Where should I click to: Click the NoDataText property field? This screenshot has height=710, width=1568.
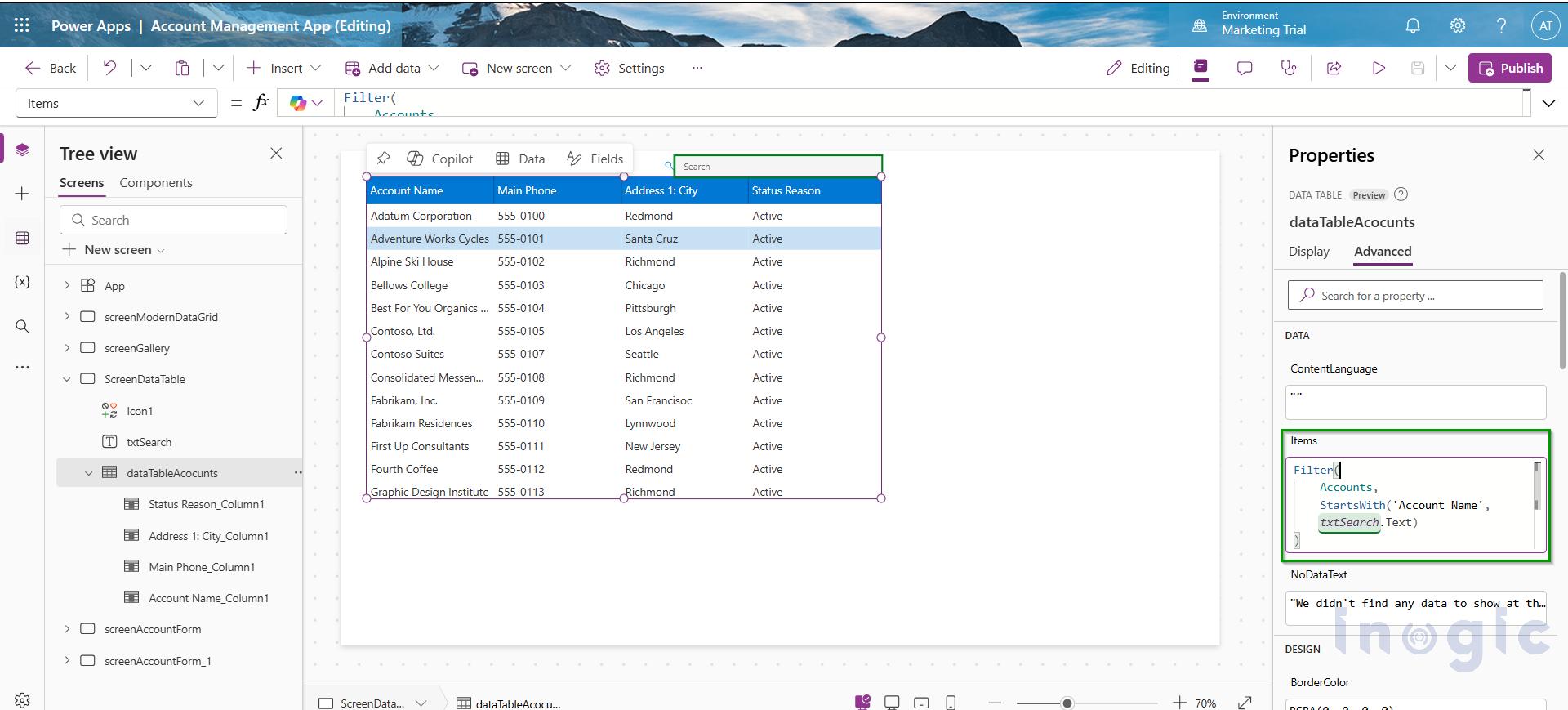pyautogui.click(x=1415, y=608)
